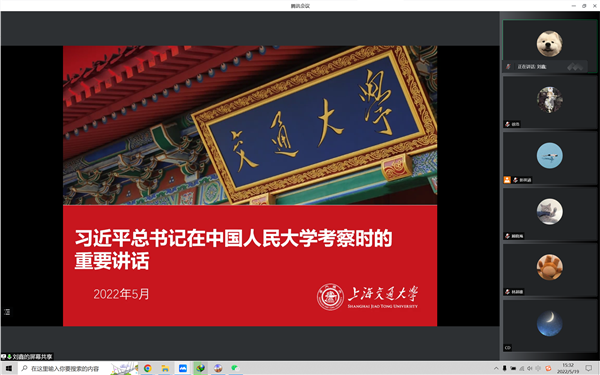Click the microphone icon in system tray

pos(504,368)
